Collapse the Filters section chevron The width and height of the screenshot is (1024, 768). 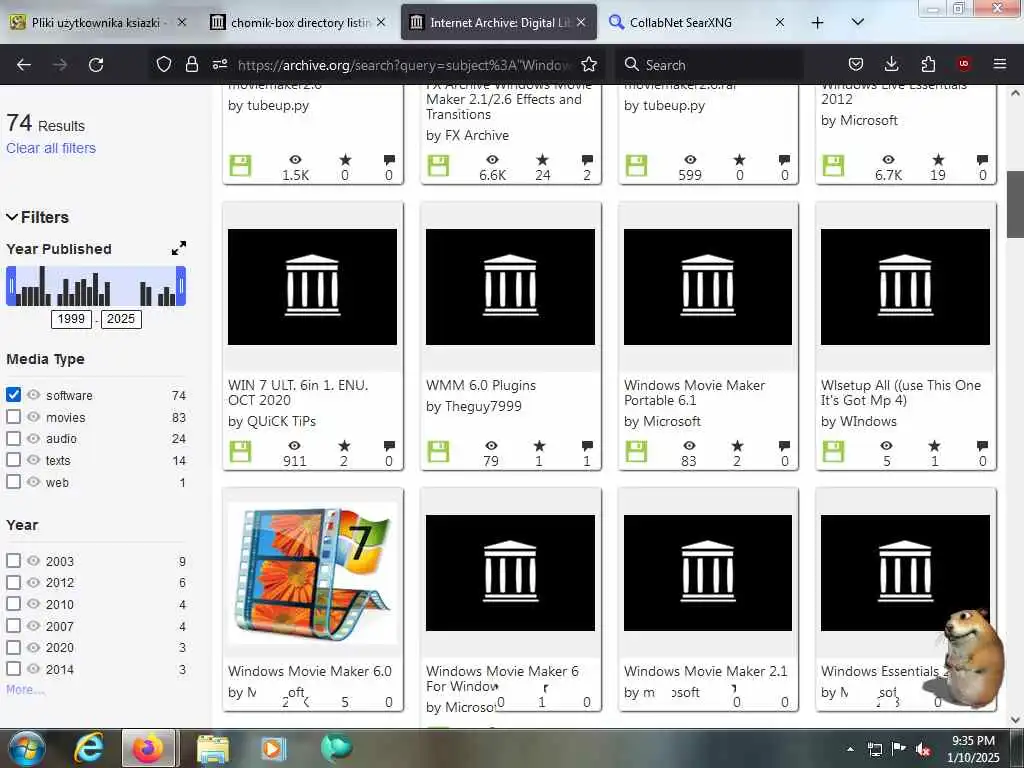click(12, 217)
